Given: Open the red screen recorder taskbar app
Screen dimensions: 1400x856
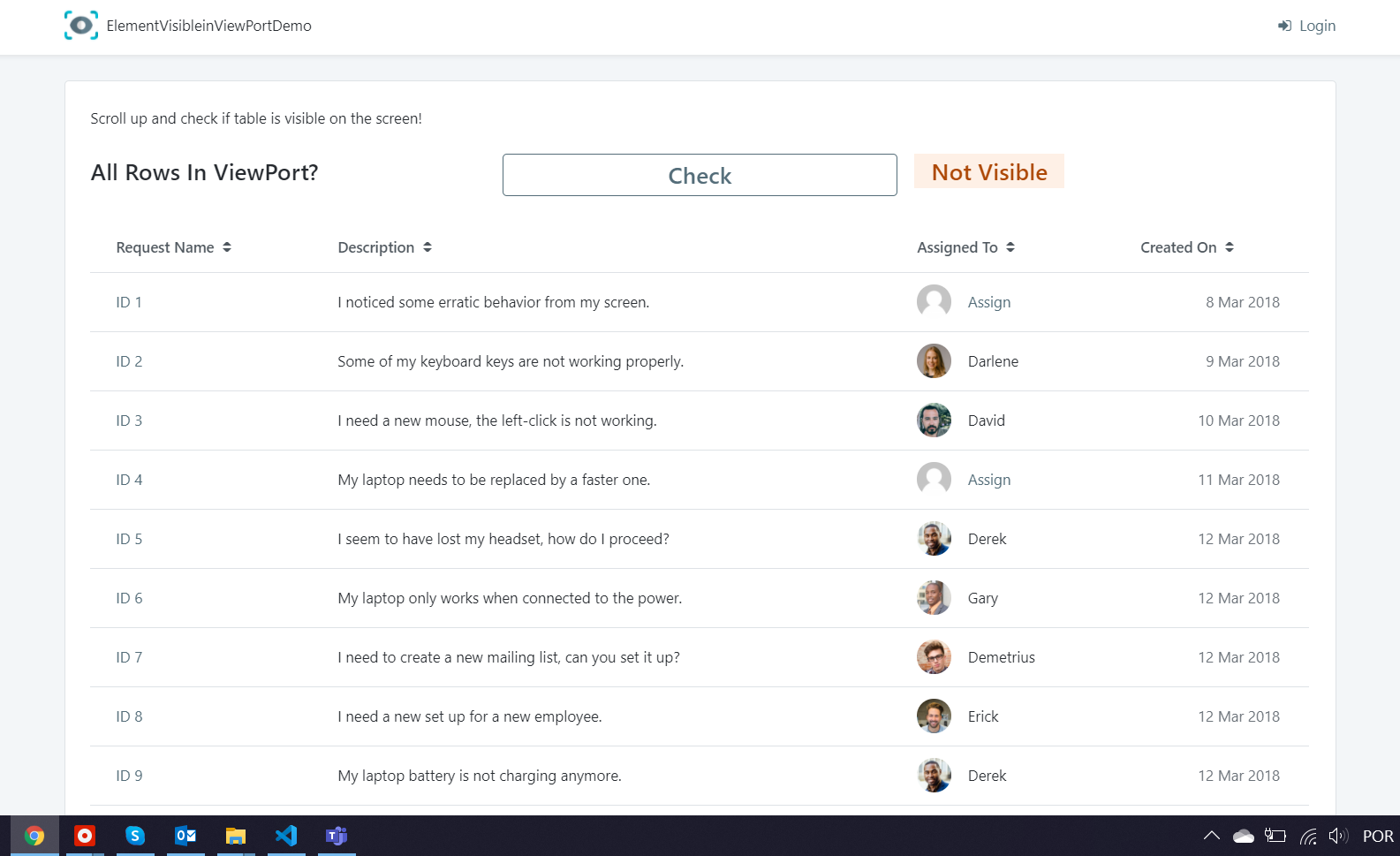Looking at the screenshot, I should 85,836.
